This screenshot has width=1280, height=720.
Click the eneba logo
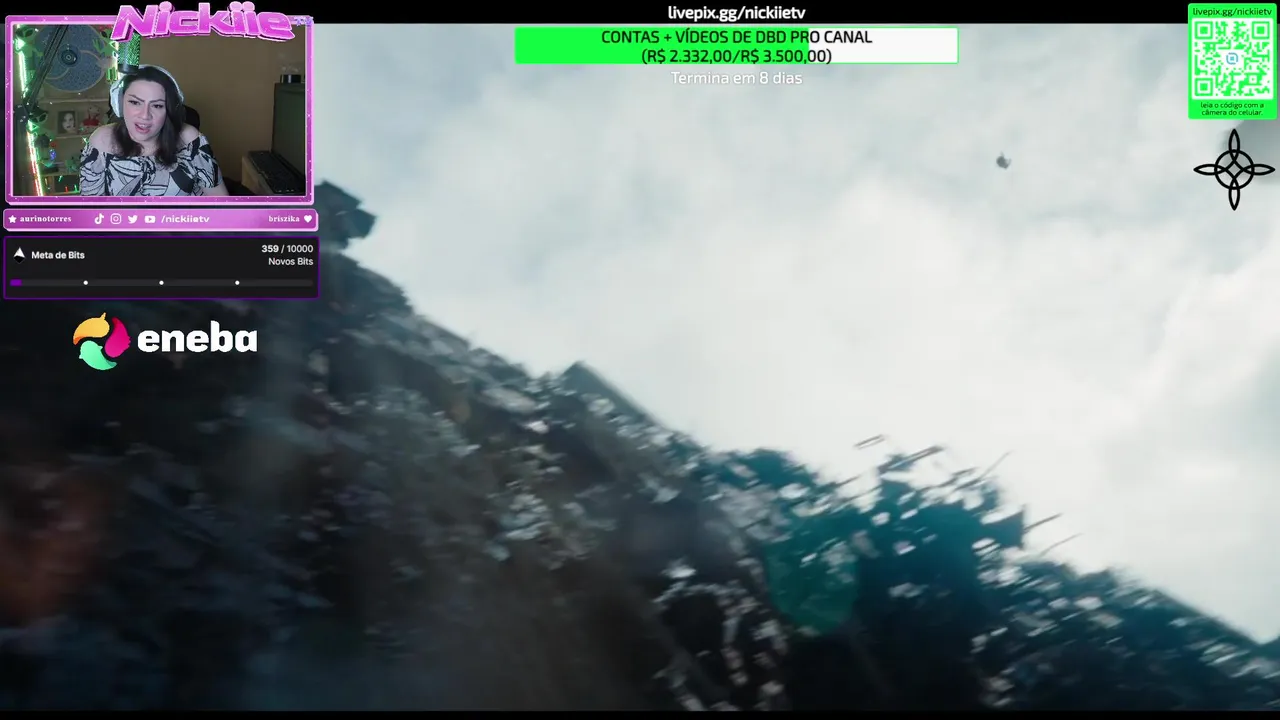(165, 341)
